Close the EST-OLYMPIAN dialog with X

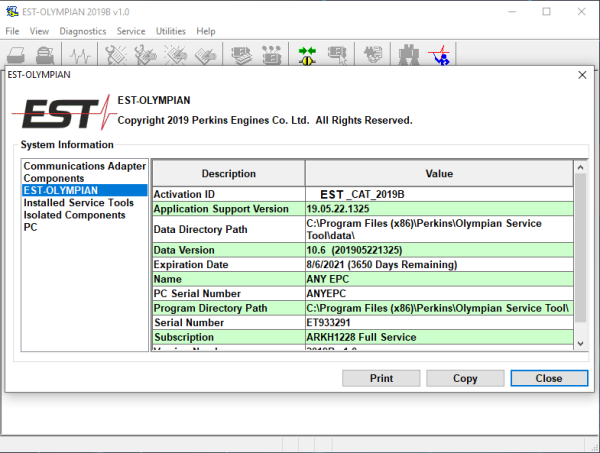coord(582,75)
